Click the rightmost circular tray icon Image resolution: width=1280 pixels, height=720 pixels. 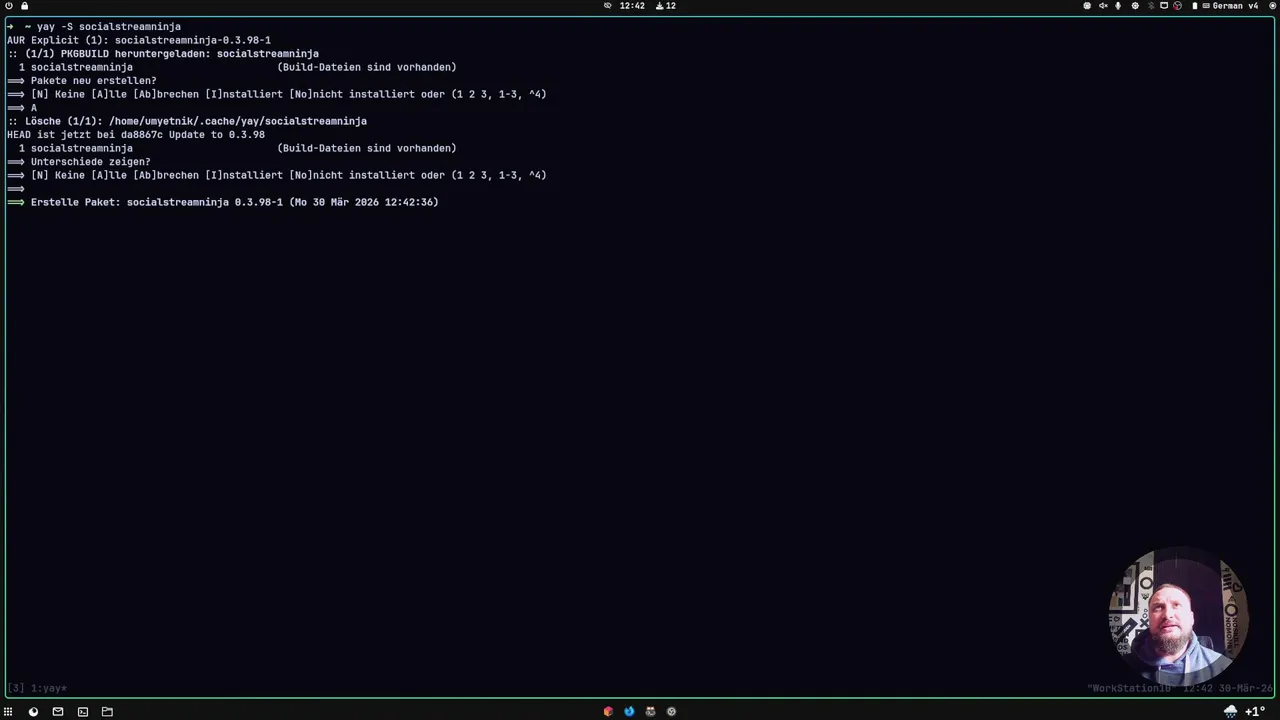1272,6
